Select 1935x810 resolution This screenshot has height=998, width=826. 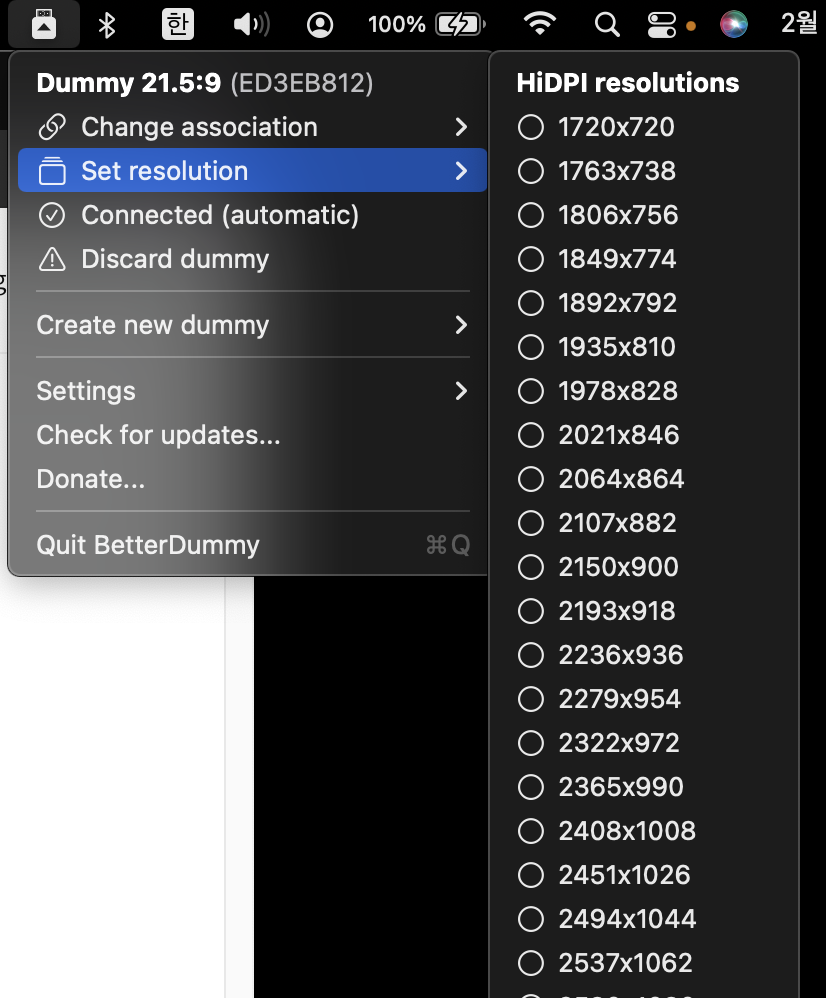click(x=643, y=347)
